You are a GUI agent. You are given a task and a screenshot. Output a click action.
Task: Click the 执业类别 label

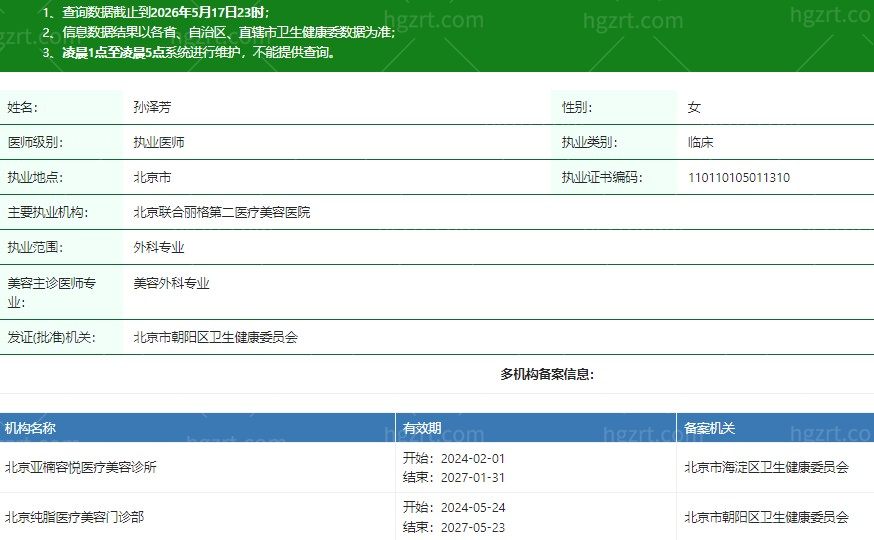[590, 142]
